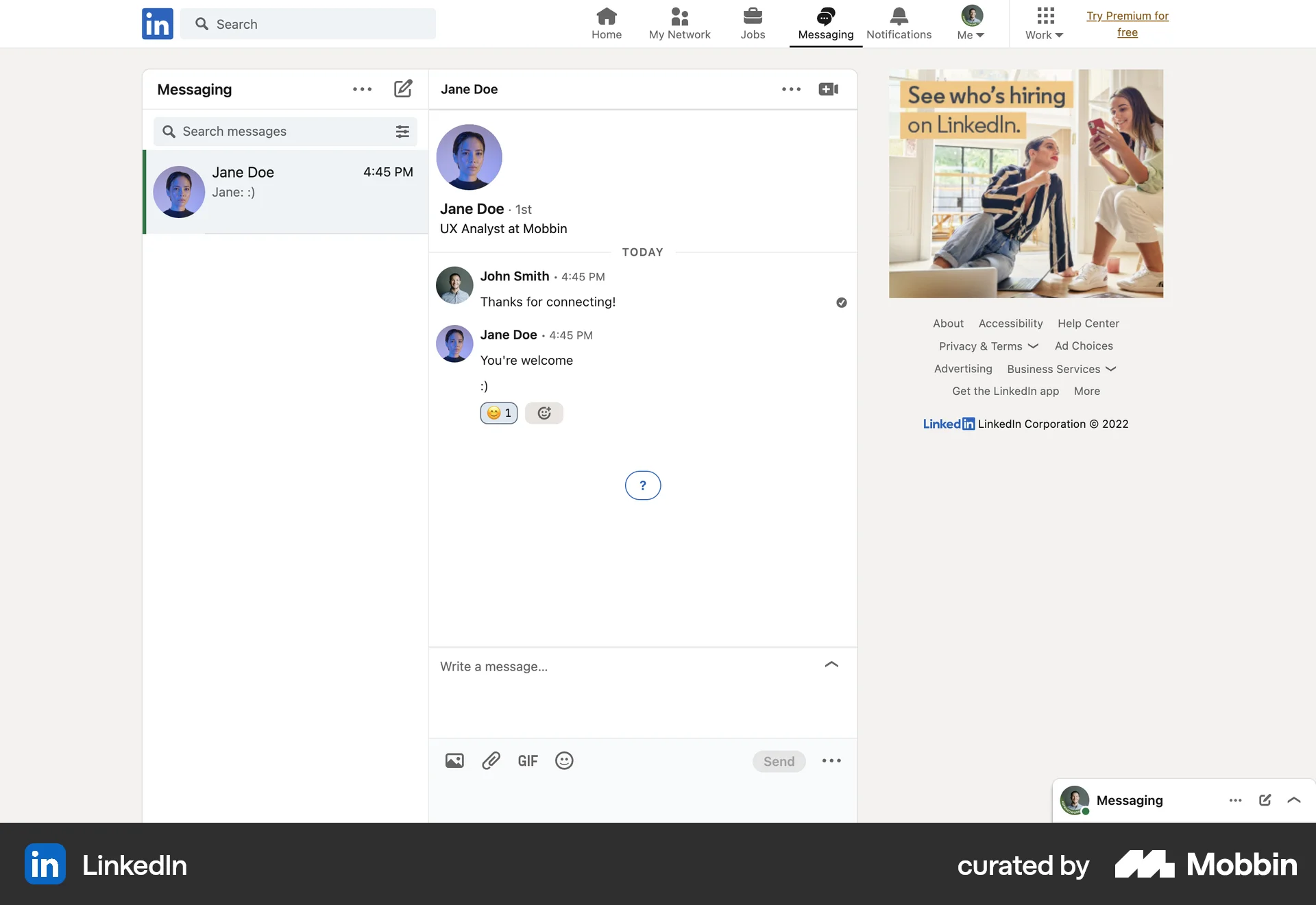Expand the Business Services dropdown
Image resolution: width=1316 pixels, height=905 pixels.
pyautogui.click(x=1061, y=369)
